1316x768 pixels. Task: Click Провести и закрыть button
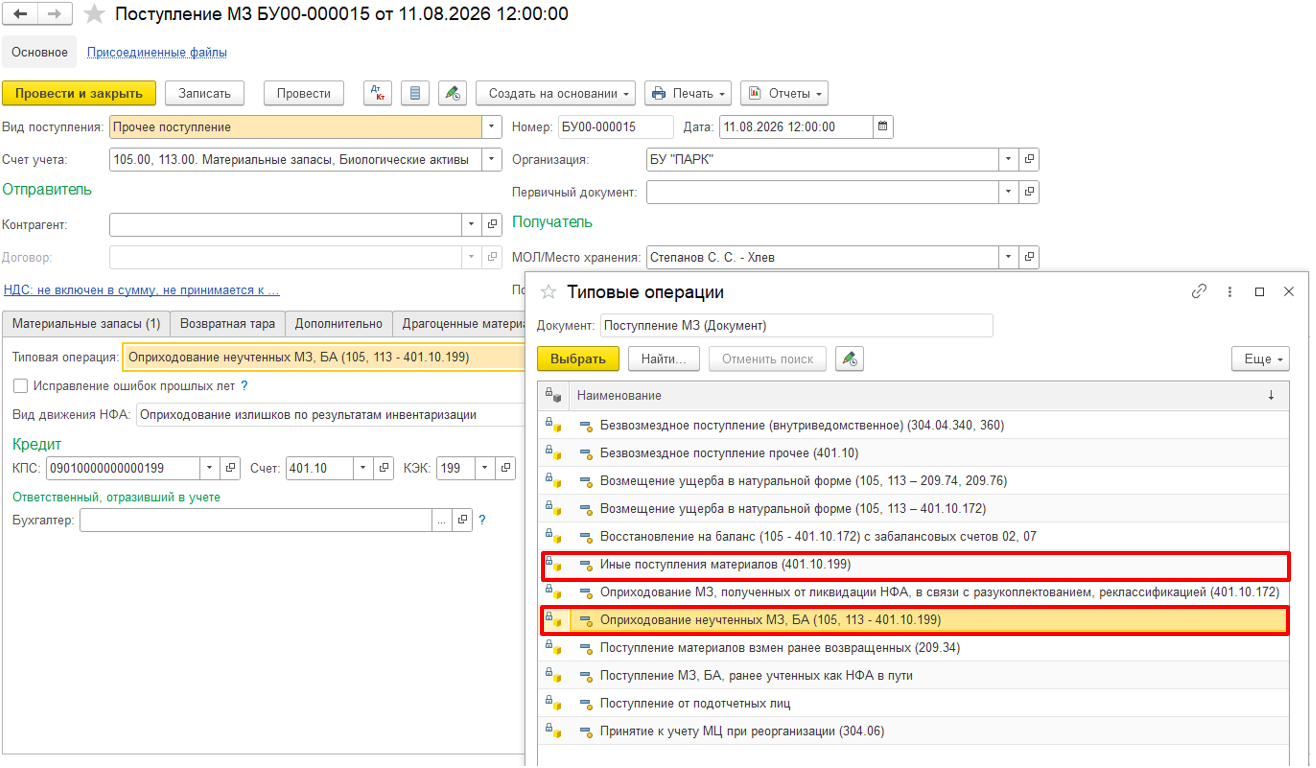pyautogui.click(x=79, y=93)
